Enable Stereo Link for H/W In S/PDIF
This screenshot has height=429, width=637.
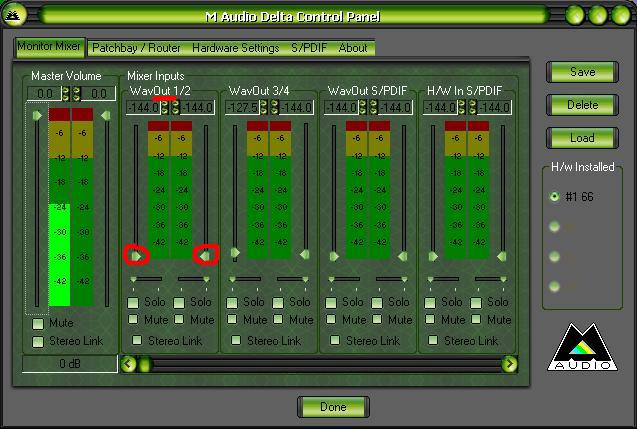(x=433, y=340)
